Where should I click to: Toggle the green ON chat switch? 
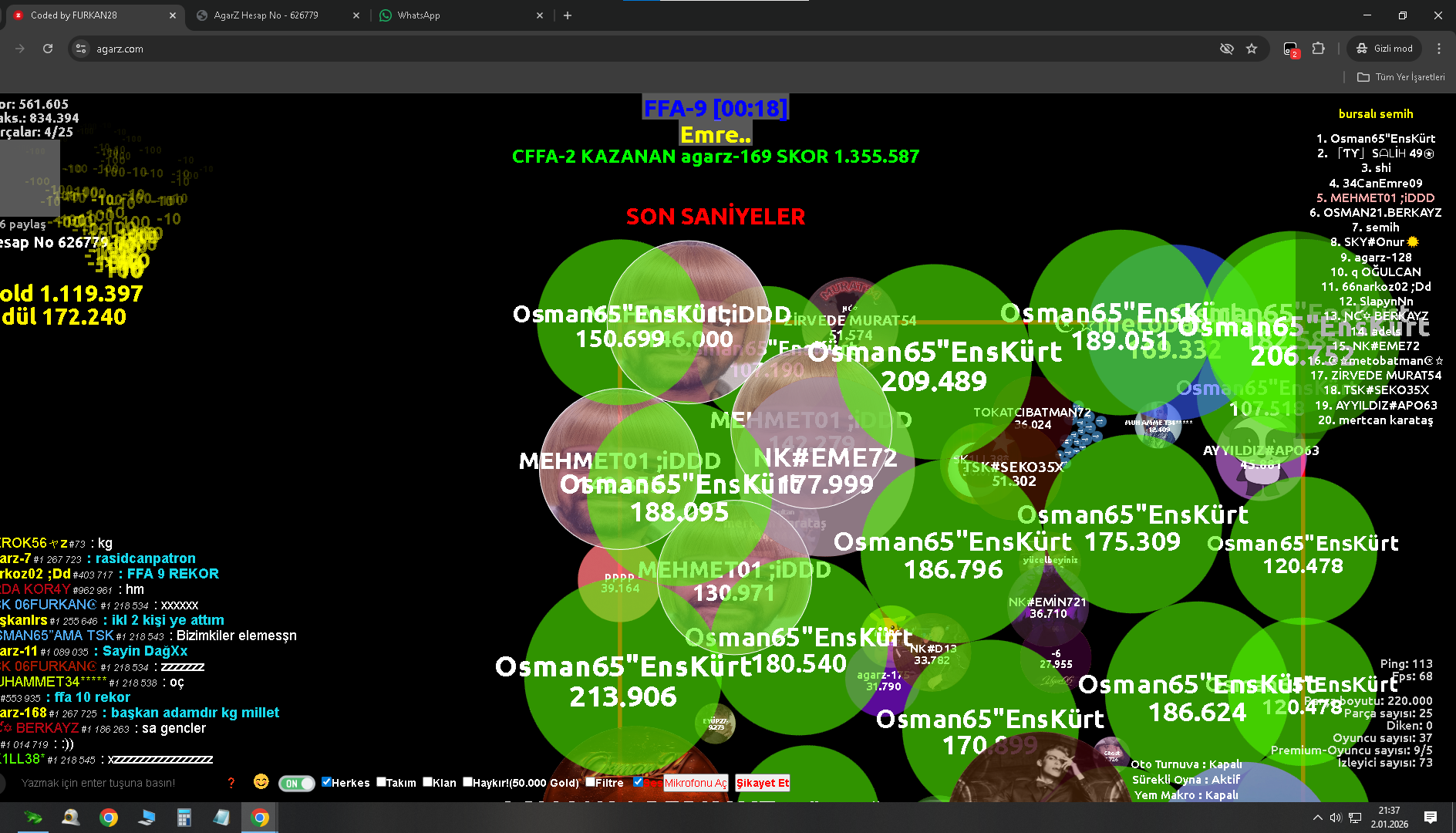click(296, 784)
